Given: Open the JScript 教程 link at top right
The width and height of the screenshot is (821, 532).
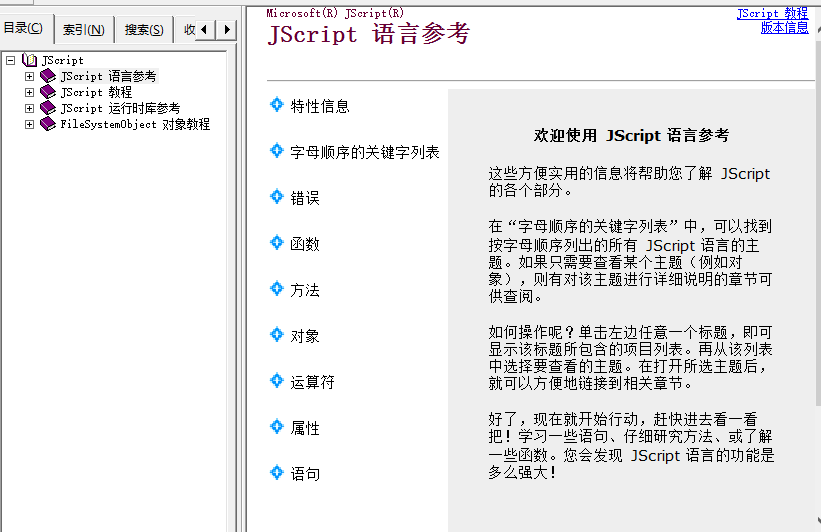Looking at the screenshot, I should (772, 14).
